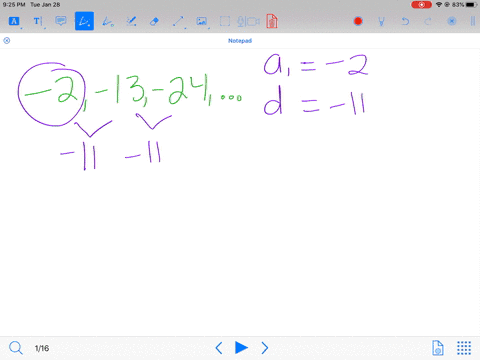Image resolution: width=480 pixels, height=360 pixels.
Task: Open the page document settings icon
Action: (x=438, y=348)
